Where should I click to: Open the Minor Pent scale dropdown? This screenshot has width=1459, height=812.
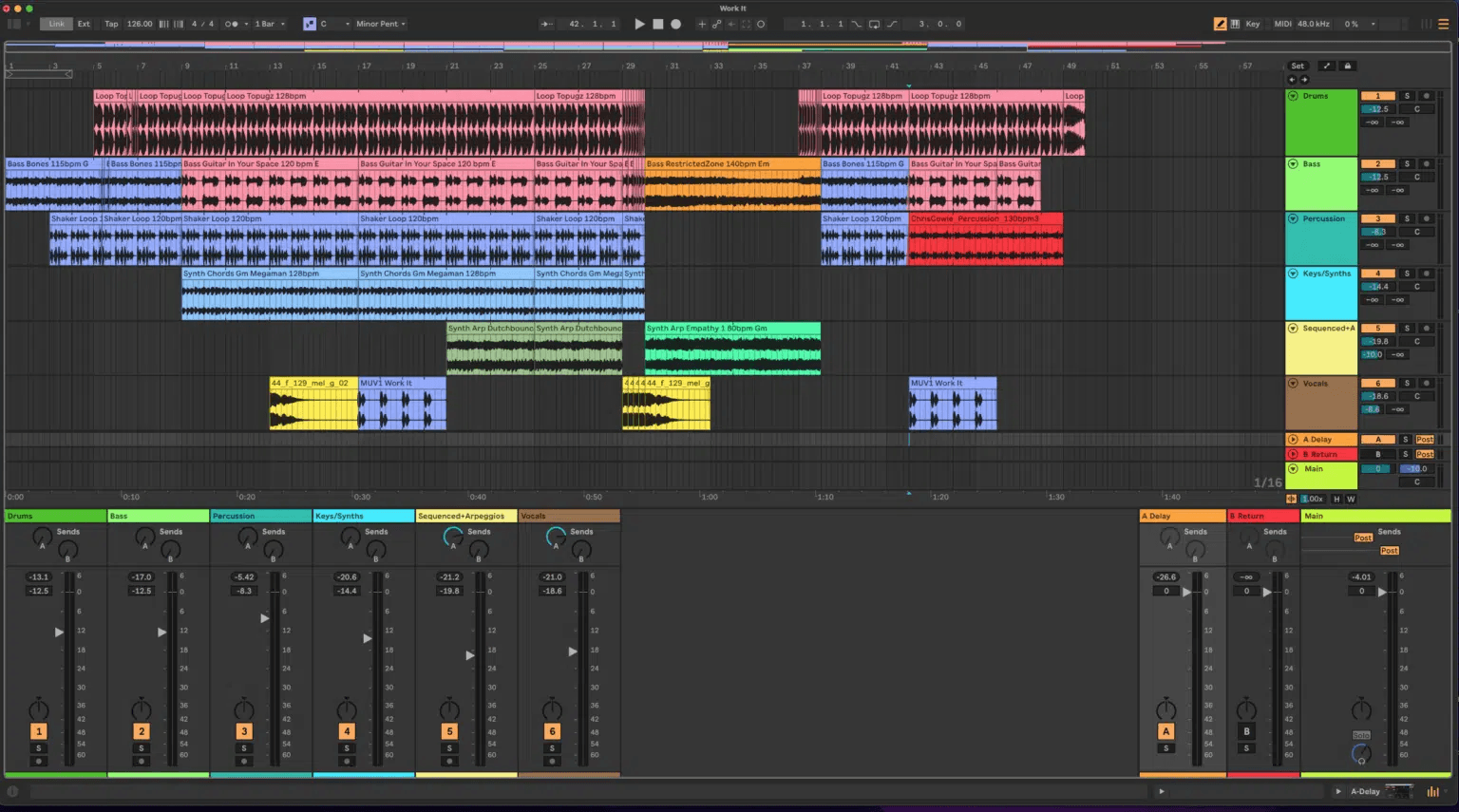(x=380, y=24)
